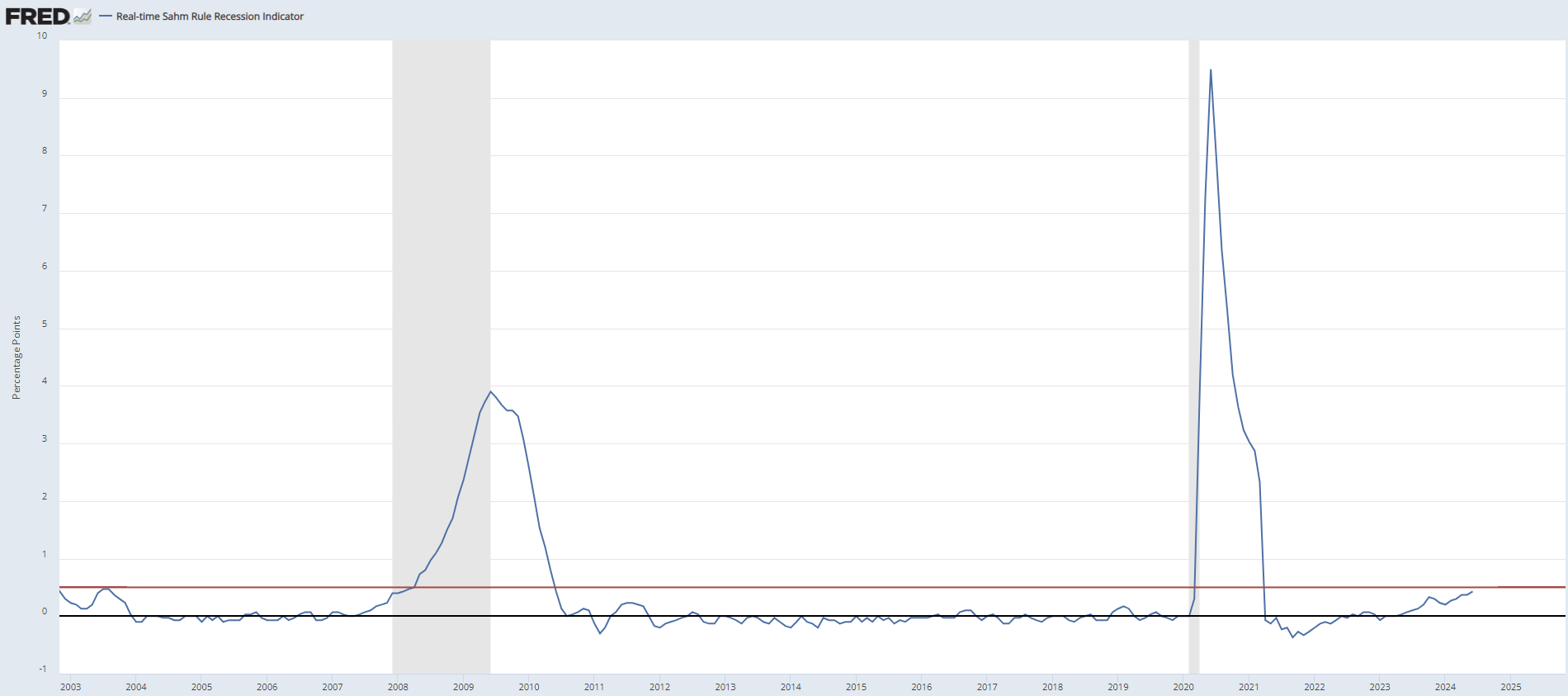1568x696 pixels.
Task: Click the last data point of the blue line in 2024
Action: (x=1471, y=592)
